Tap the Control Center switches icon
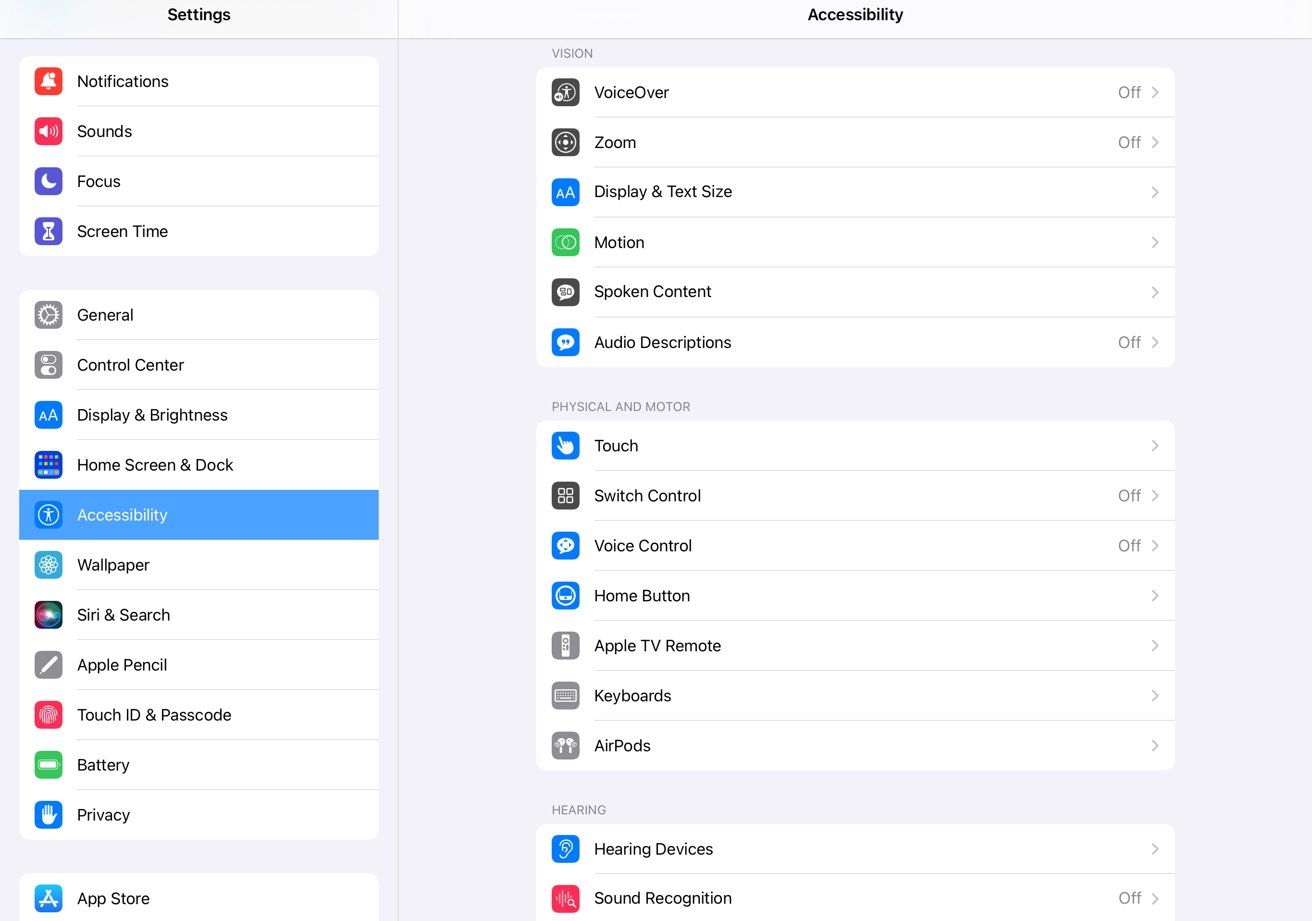 48,365
